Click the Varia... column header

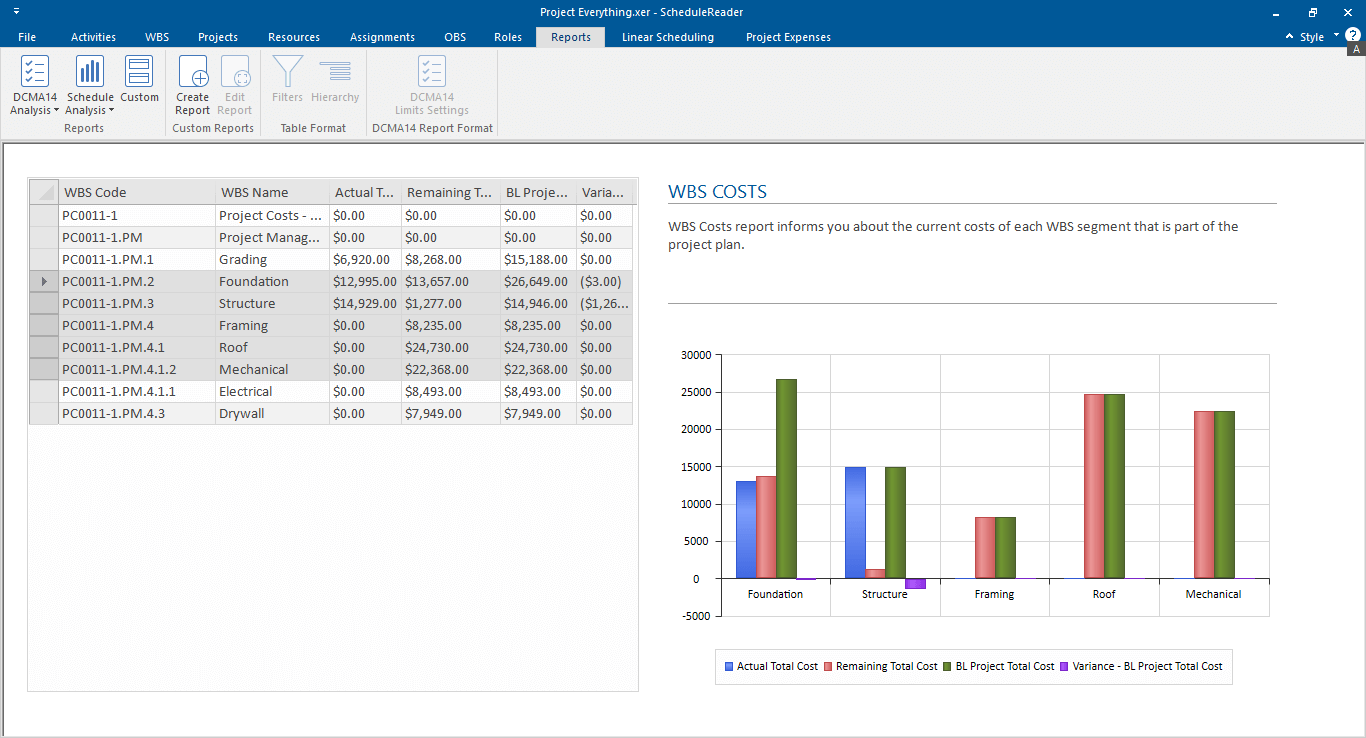point(605,192)
